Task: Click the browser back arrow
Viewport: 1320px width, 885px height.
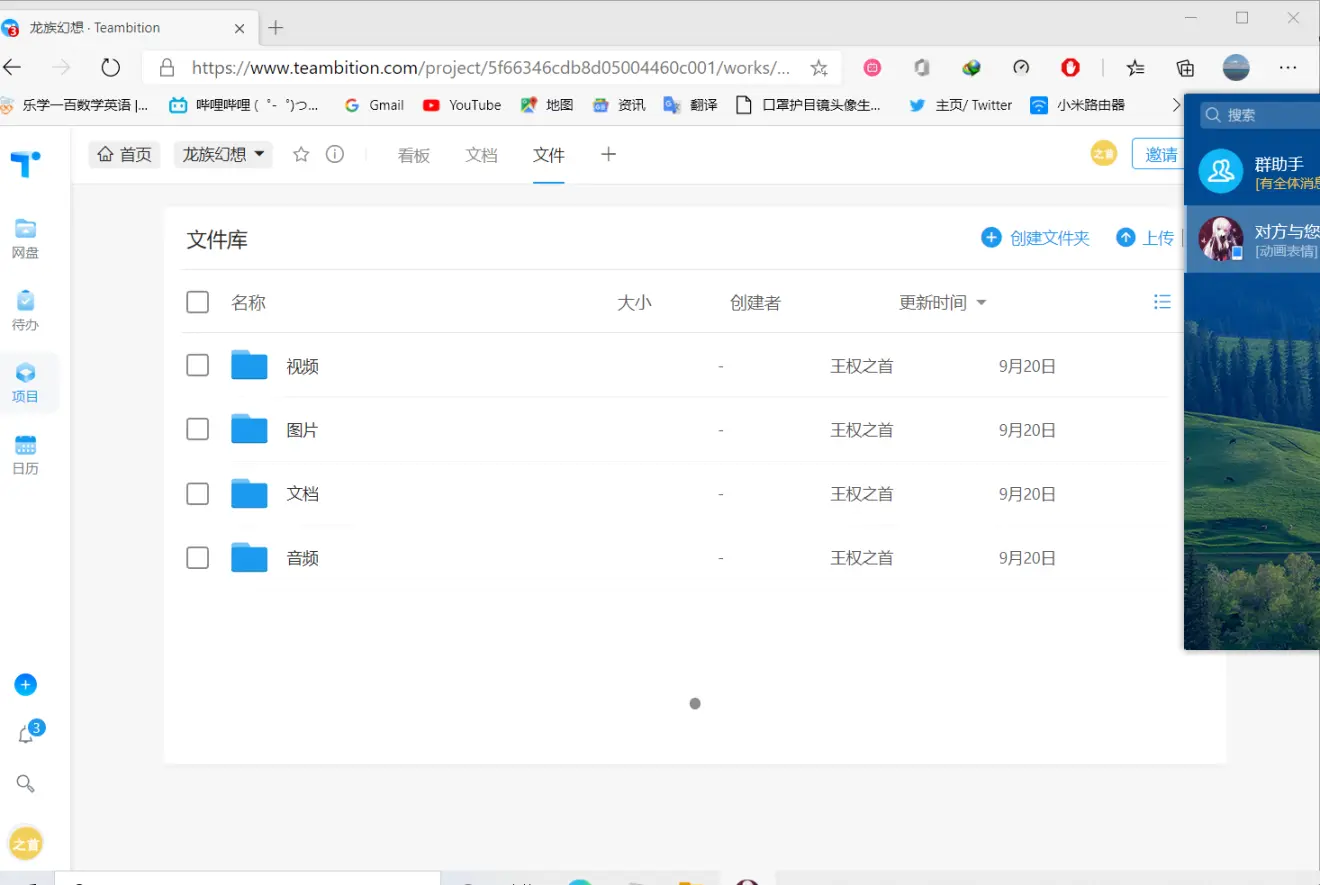Action: pos(12,67)
